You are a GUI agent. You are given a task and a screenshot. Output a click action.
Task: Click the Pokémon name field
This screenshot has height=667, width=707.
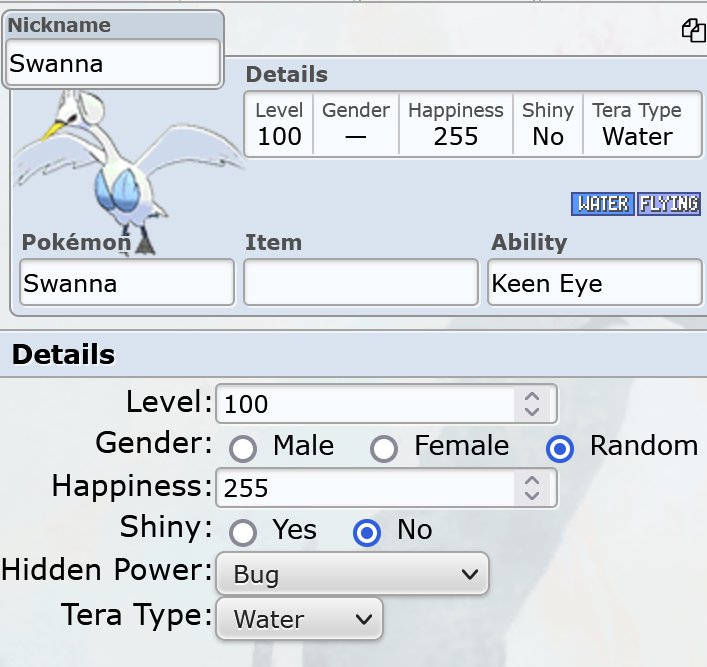tap(127, 282)
